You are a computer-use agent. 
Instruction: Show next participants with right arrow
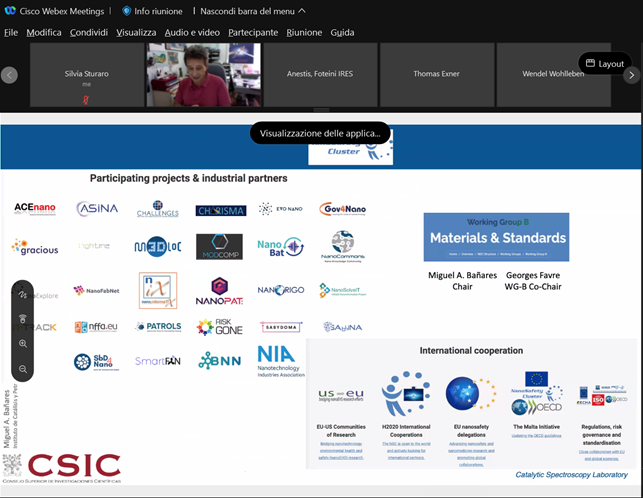[x=632, y=75]
